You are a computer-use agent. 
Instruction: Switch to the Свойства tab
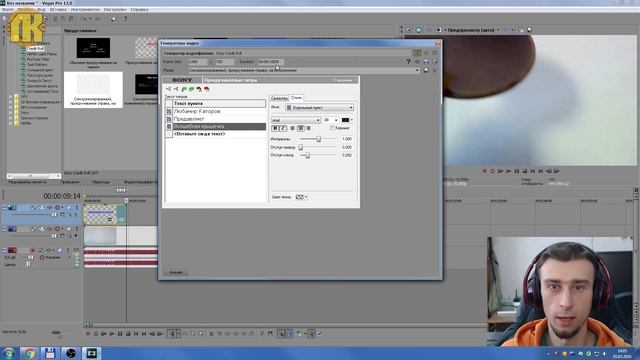pos(279,98)
